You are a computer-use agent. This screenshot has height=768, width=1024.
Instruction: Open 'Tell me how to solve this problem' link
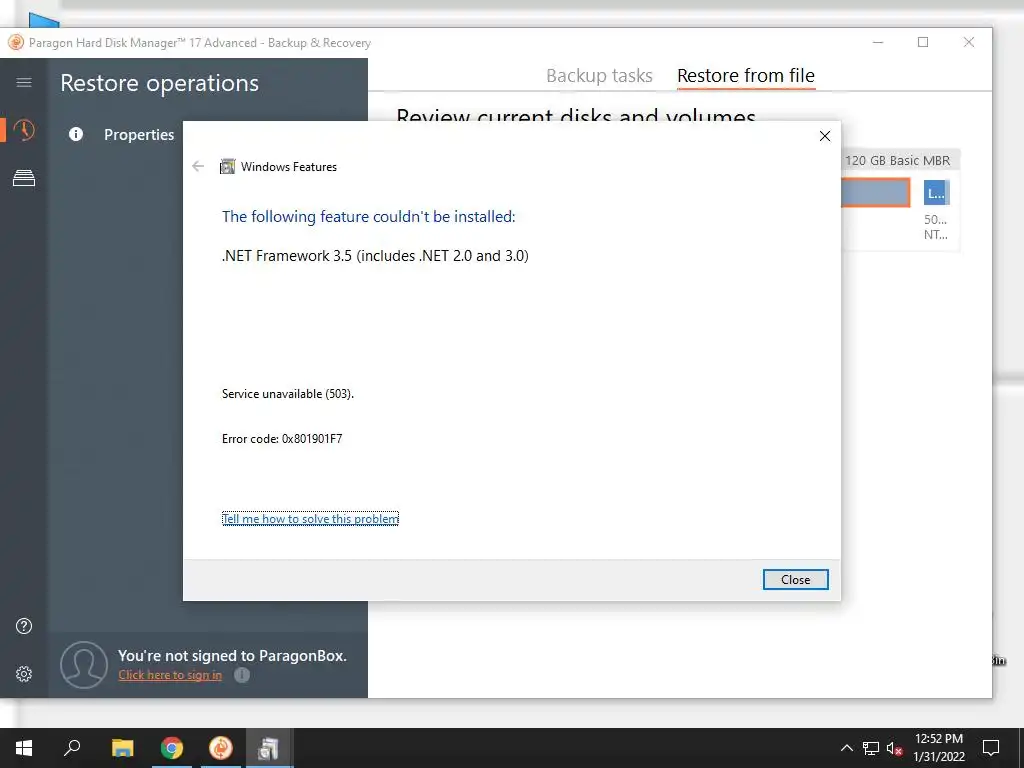[310, 519]
